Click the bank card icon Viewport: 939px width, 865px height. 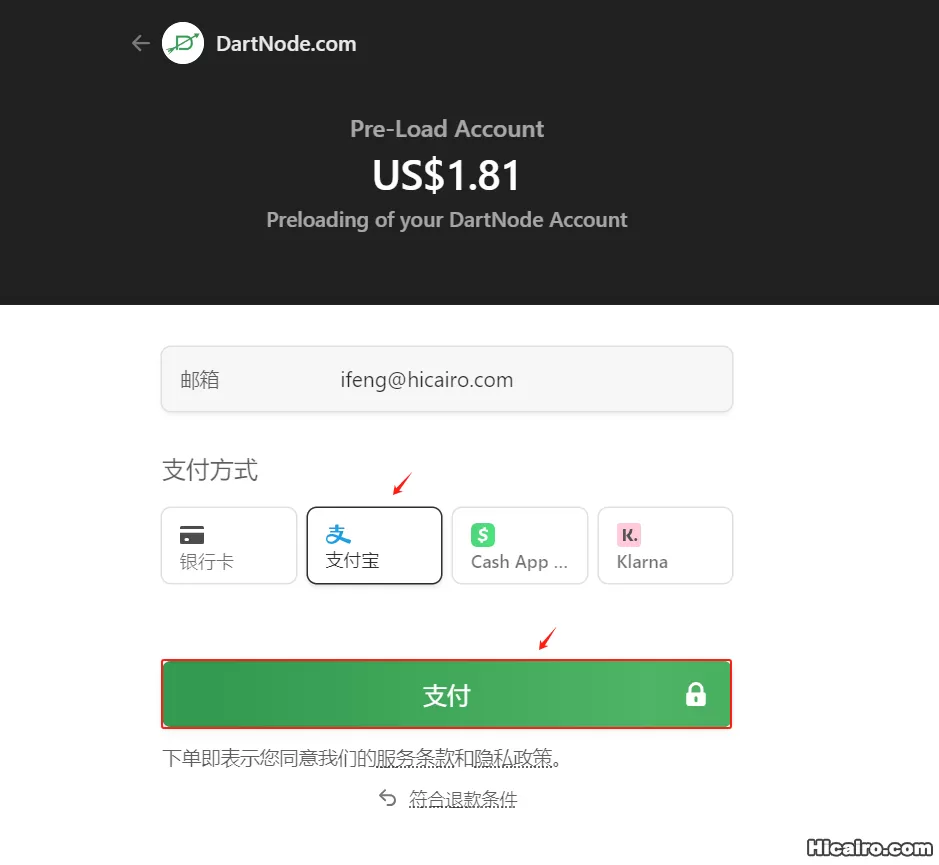[192, 535]
